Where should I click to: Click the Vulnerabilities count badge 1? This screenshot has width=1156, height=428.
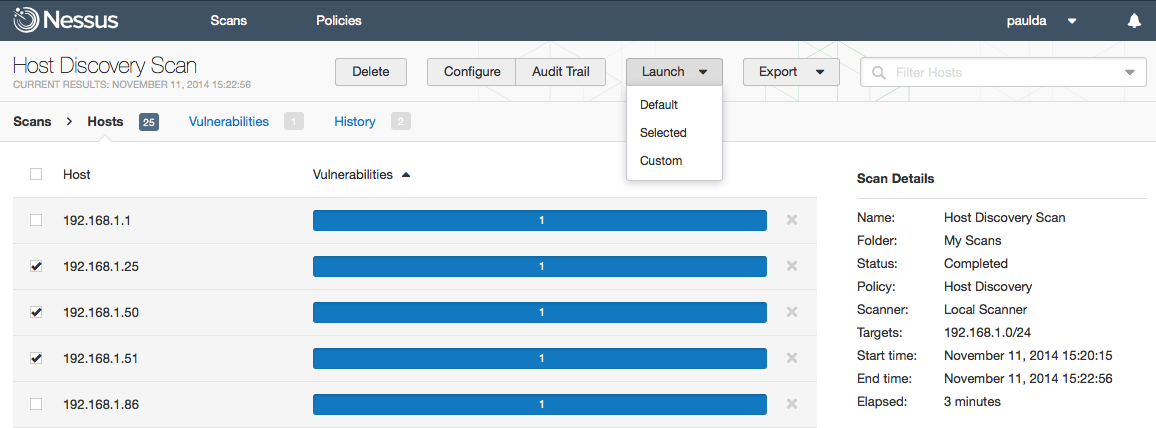click(294, 122)
